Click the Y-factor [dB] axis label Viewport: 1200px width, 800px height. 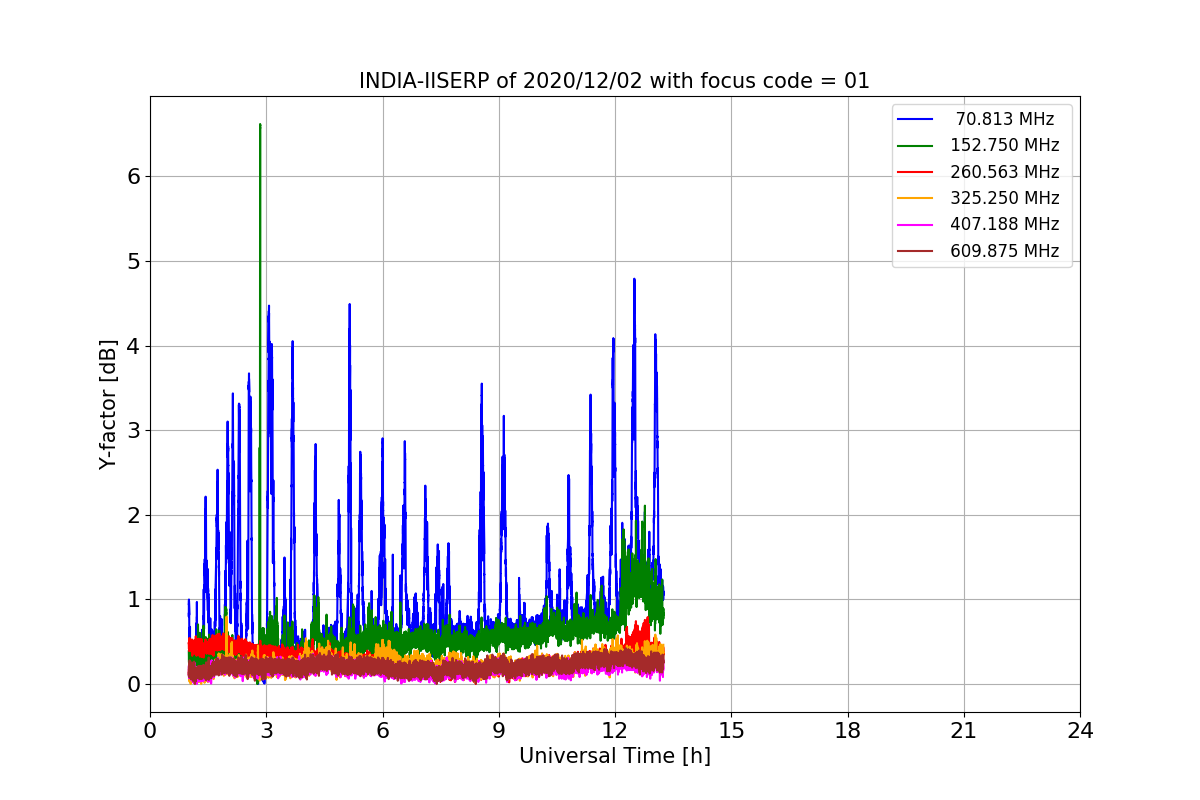[108, 404]
